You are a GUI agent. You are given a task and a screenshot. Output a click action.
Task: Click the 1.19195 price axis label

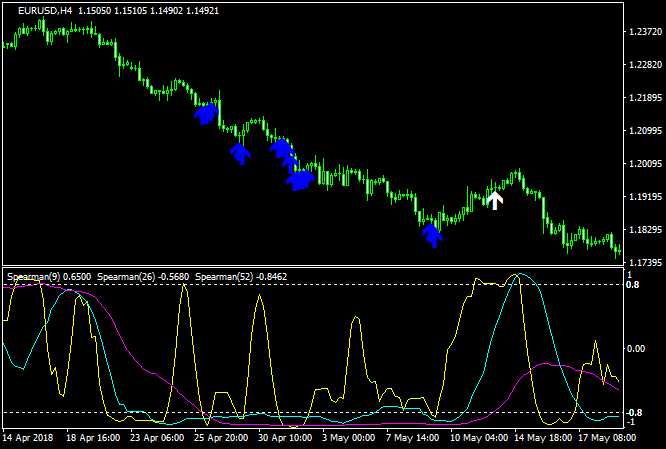(x=644, y=197)
